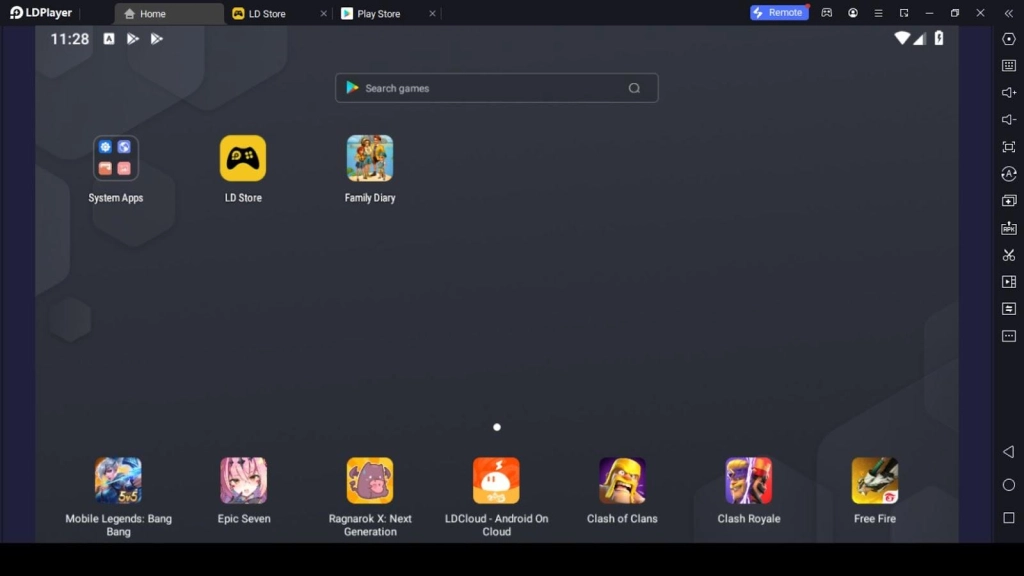This screenshot has width=1024, height=576.
Task: Open the hamburger menu in title bar
Action: (878, 13)
